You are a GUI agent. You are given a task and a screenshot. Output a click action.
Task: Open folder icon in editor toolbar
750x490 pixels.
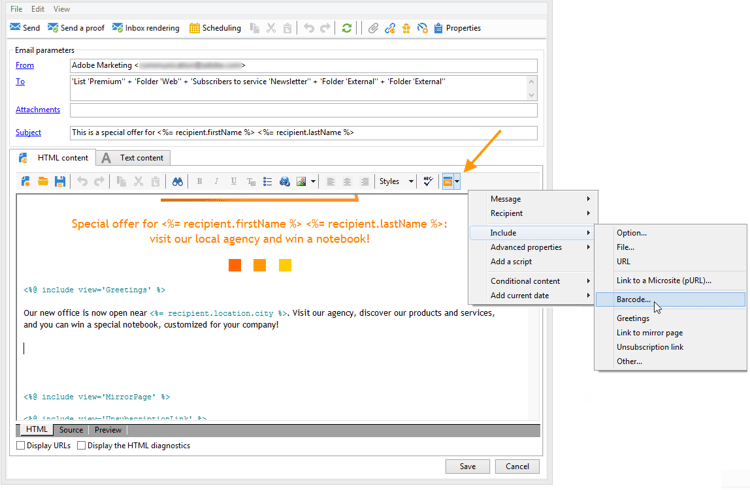pyautogui.click(x=43, y=182)
